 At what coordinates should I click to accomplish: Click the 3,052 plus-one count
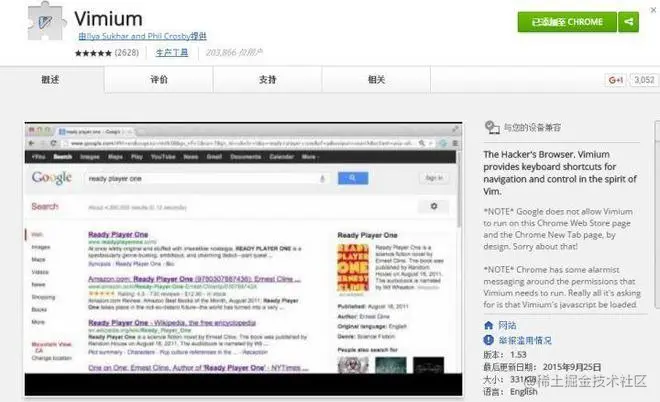tap(644, 80)
